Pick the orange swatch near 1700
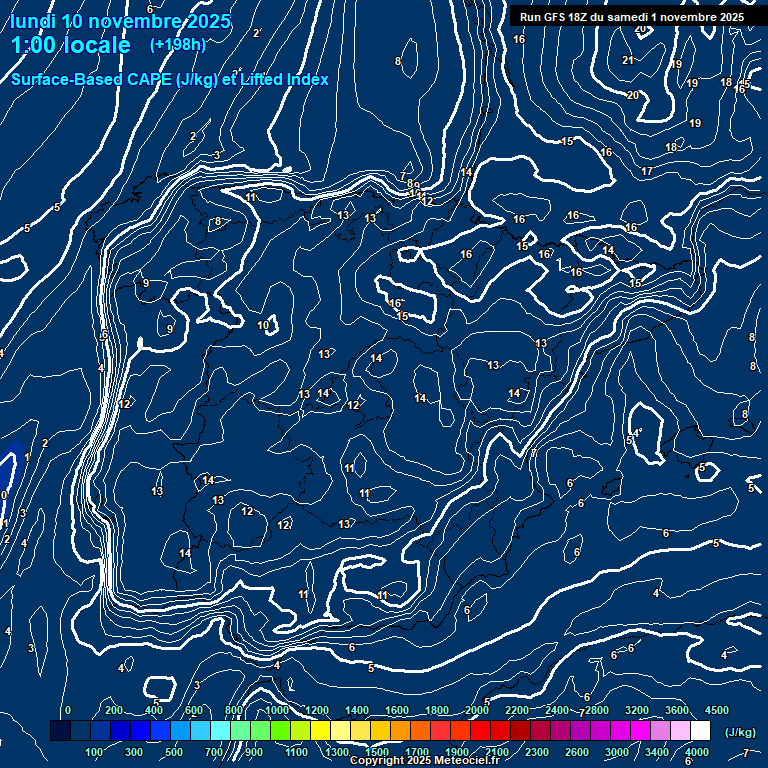The height and width of the screenshot is (768, 768). [x=420, y=732]
